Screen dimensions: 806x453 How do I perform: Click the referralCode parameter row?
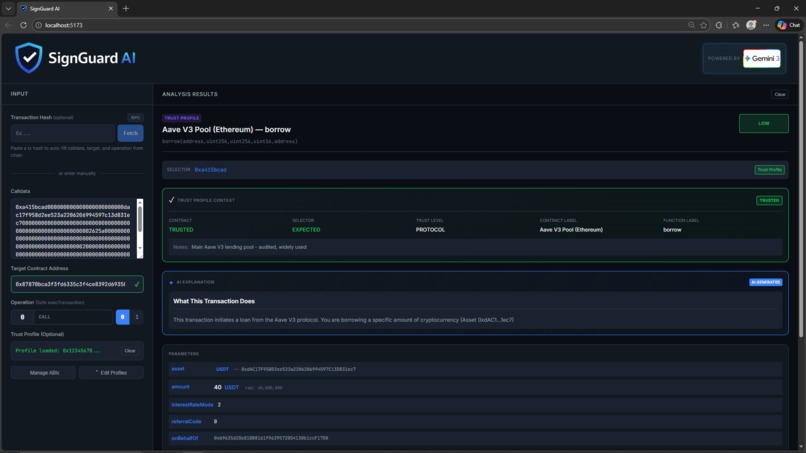(475, 422)
